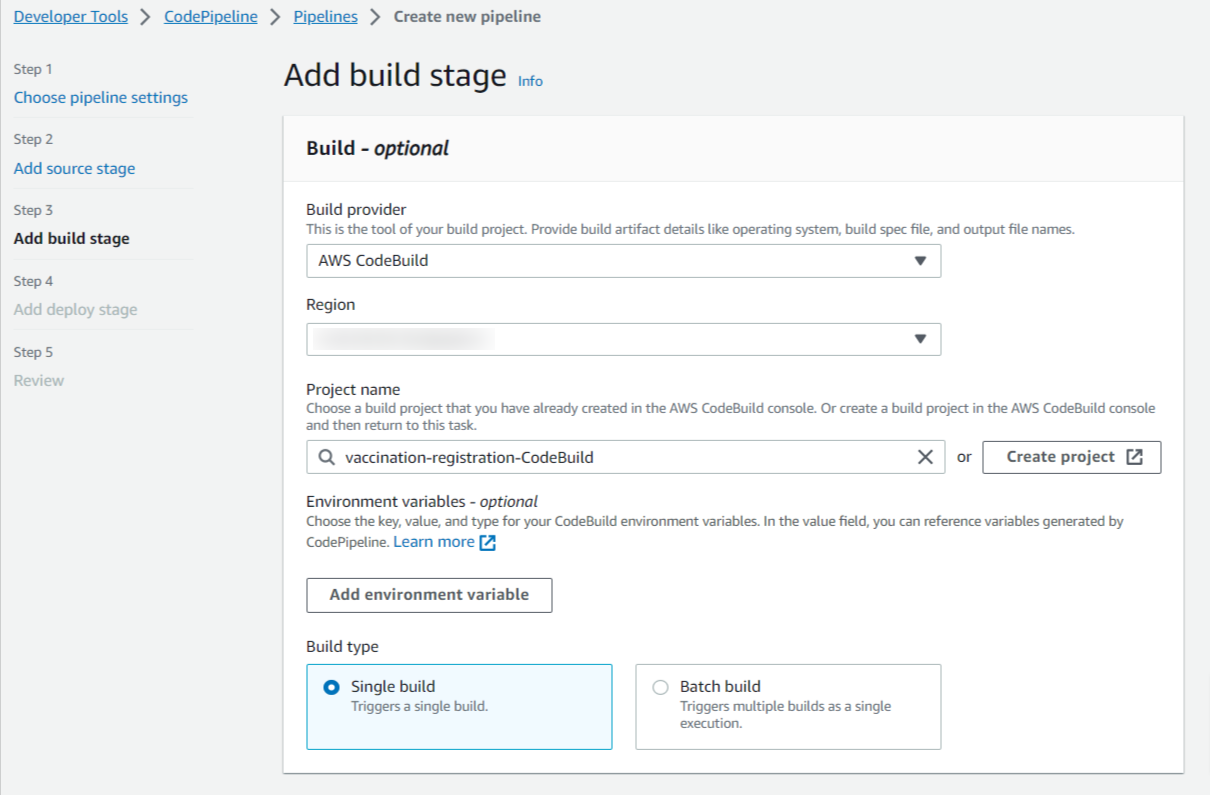Click the Project name search field

[x=620, y=457]
